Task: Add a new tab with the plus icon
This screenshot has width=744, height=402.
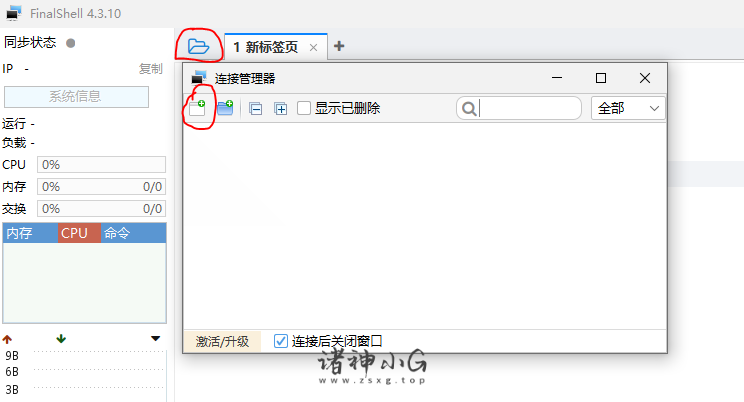Action: [339, 46]
